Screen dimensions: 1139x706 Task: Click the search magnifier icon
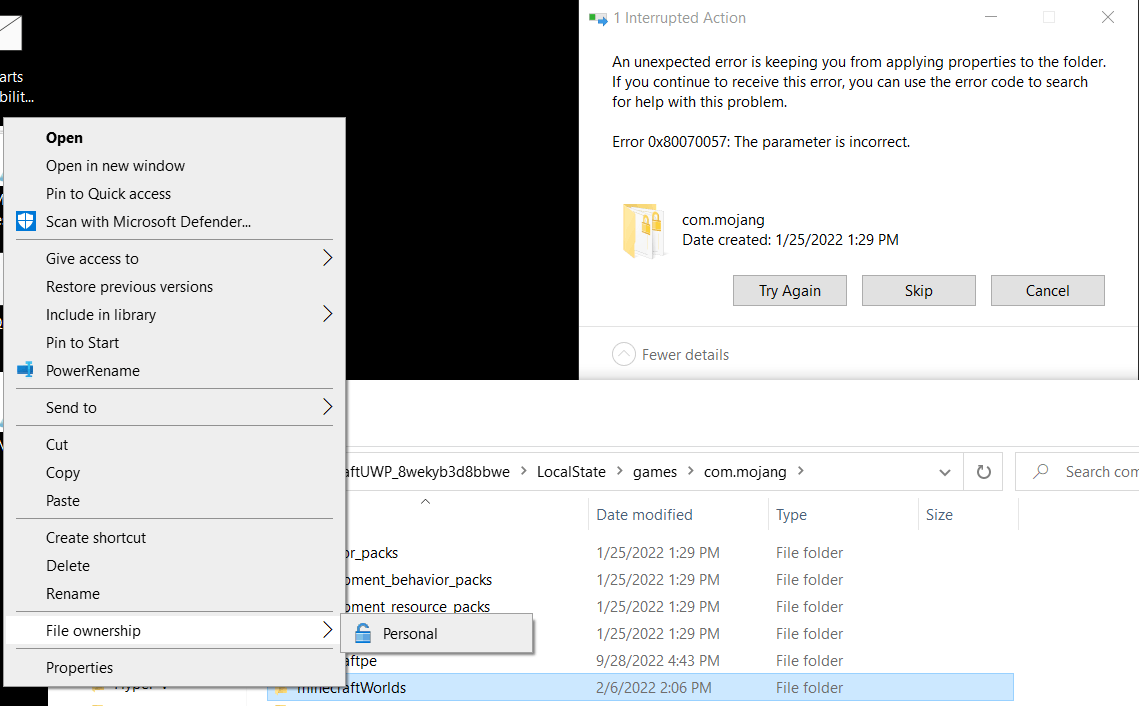(1040, 471)
